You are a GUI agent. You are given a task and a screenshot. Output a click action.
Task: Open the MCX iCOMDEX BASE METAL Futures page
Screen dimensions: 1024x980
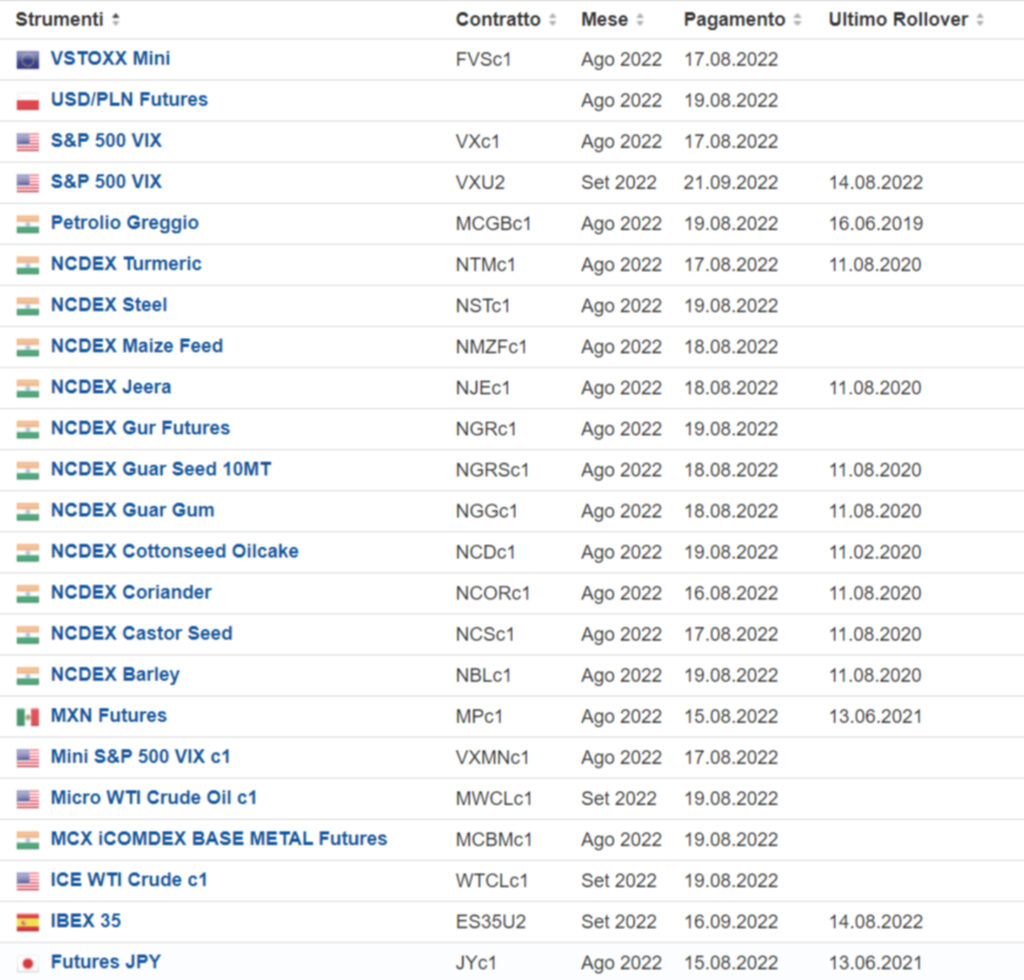pyautogui.click(x=218, y=839)
